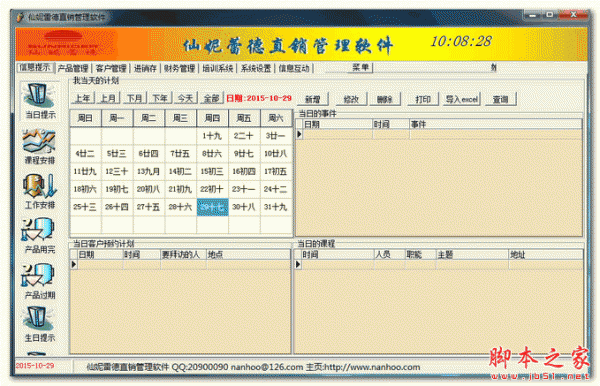Open the 培训系统 menu
Image resolution: width=600 pixels, height=386 pixels.
218,68
